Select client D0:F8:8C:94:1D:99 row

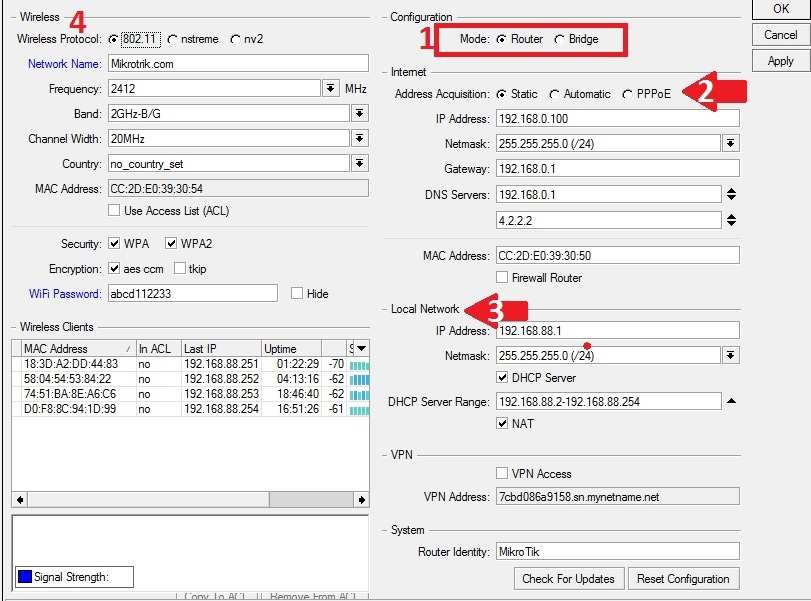tap(190, 409)
